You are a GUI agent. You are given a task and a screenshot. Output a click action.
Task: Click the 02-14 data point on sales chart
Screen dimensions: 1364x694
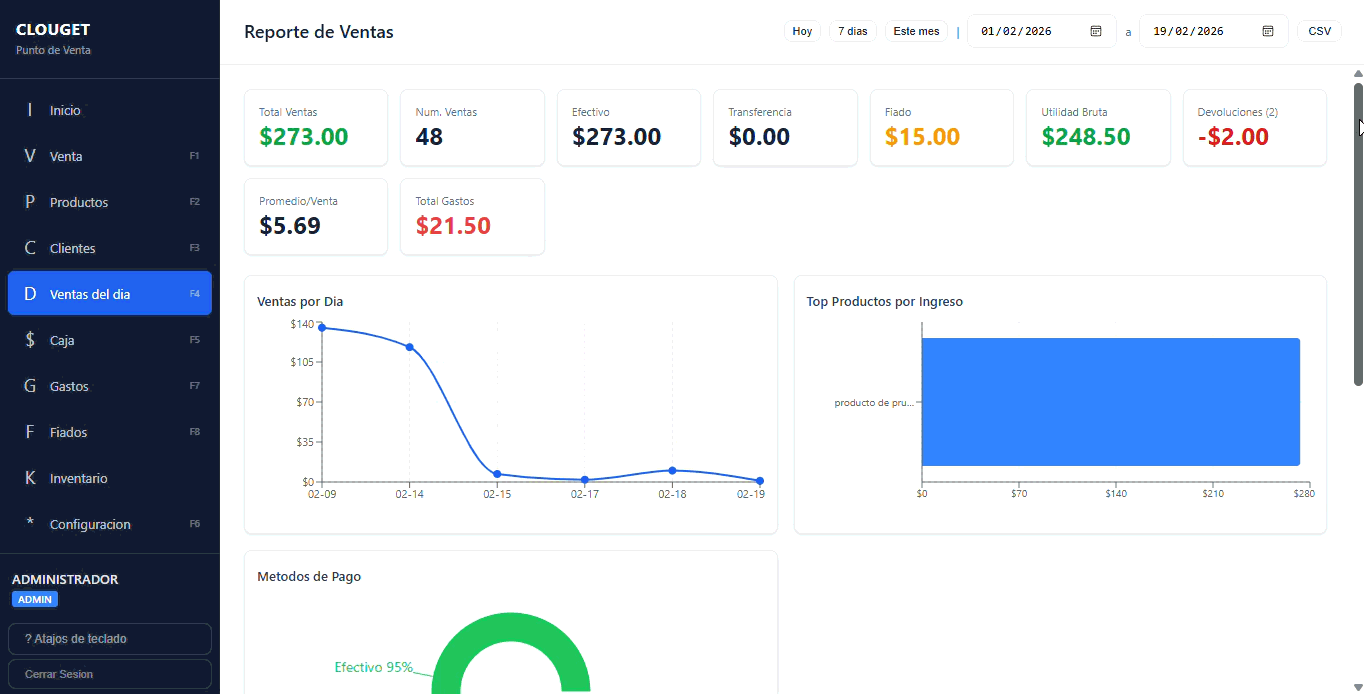[x=410, y=347]
